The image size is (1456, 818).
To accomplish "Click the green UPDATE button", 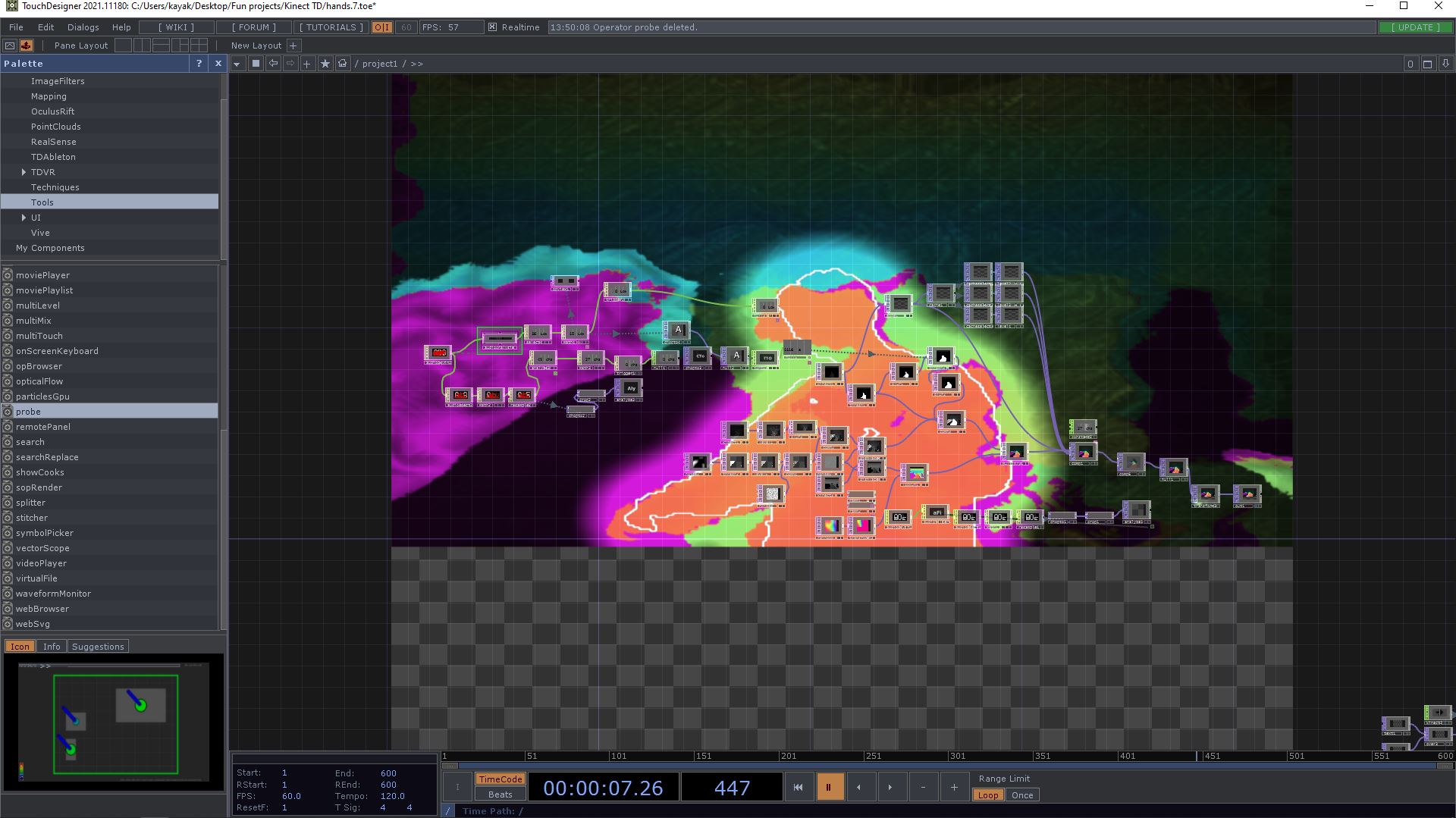I will coord(1414,27).
